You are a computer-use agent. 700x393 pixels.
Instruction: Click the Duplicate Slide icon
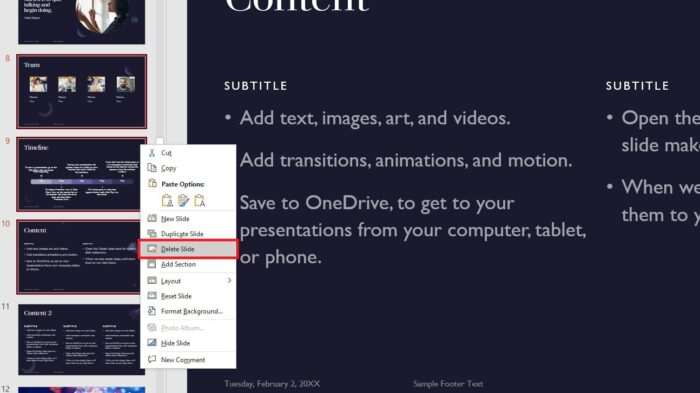click(x=152, y=234)
